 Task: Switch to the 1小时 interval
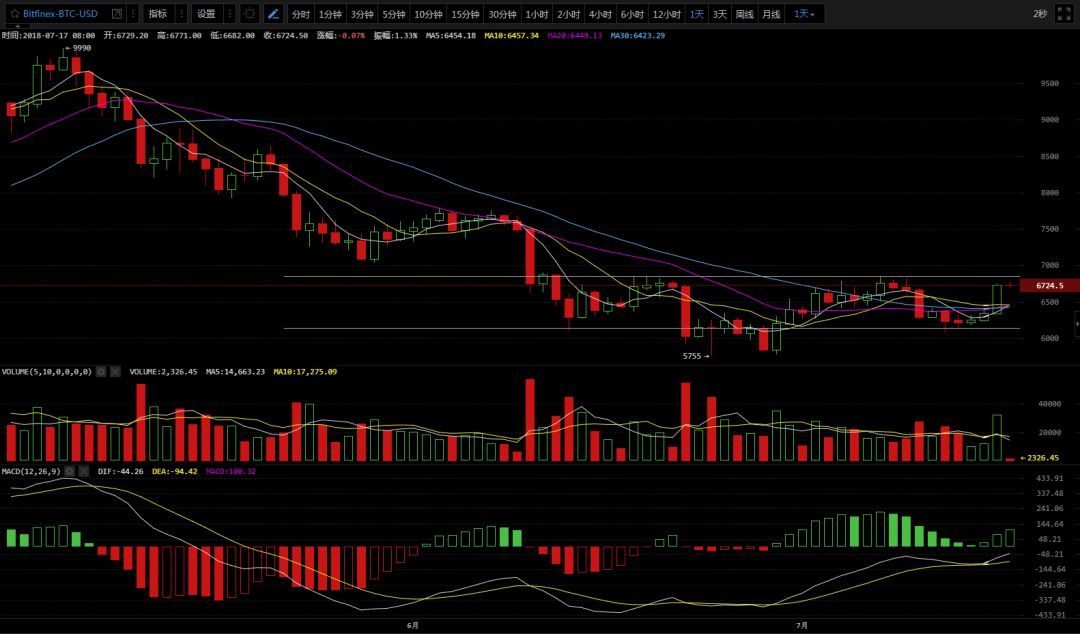pos(537,14)
